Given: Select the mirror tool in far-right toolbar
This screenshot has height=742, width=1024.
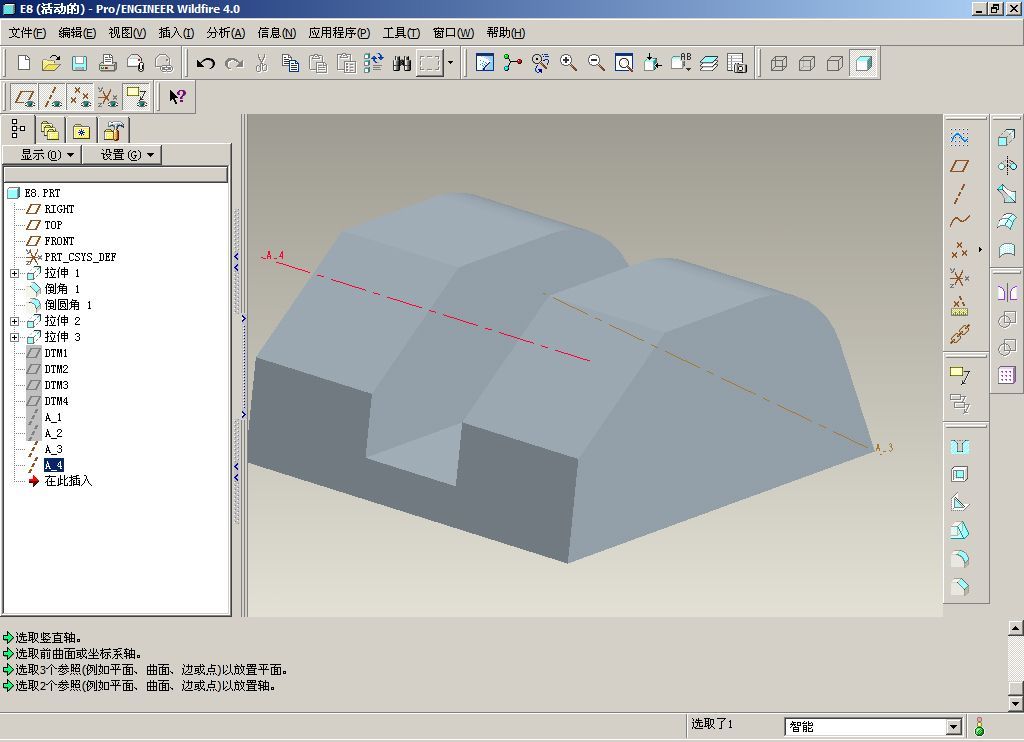Looking at the screenshot, I should click(1006, 291).
